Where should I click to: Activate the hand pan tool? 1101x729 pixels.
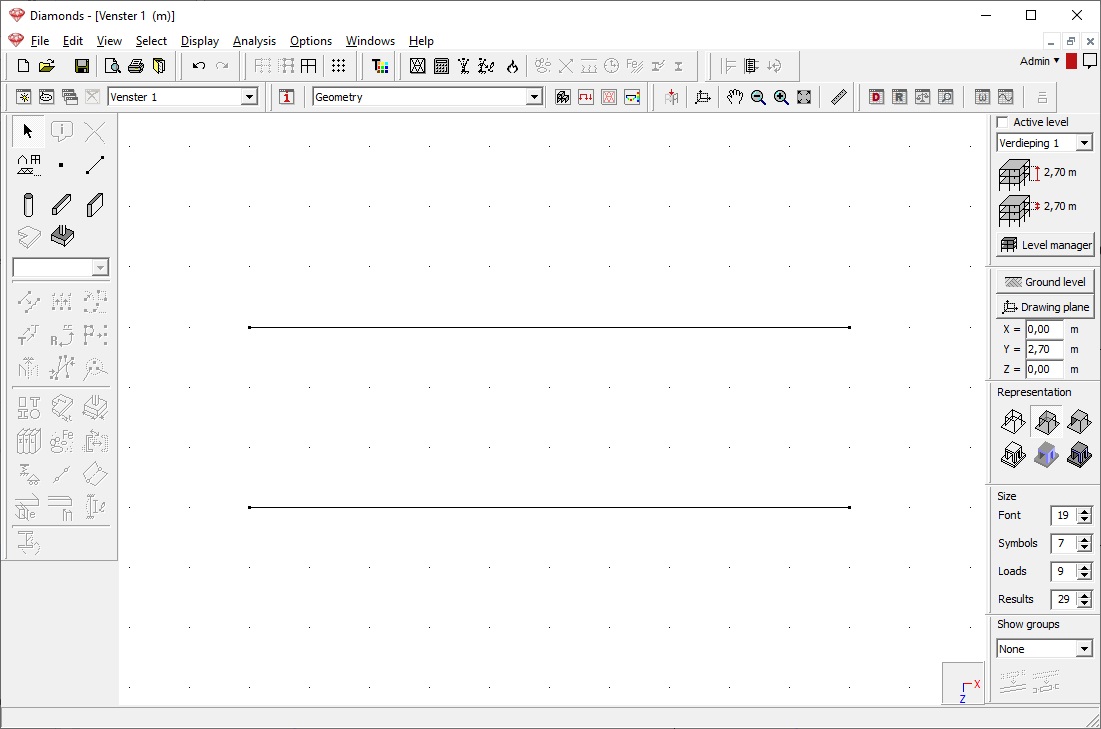734,97
